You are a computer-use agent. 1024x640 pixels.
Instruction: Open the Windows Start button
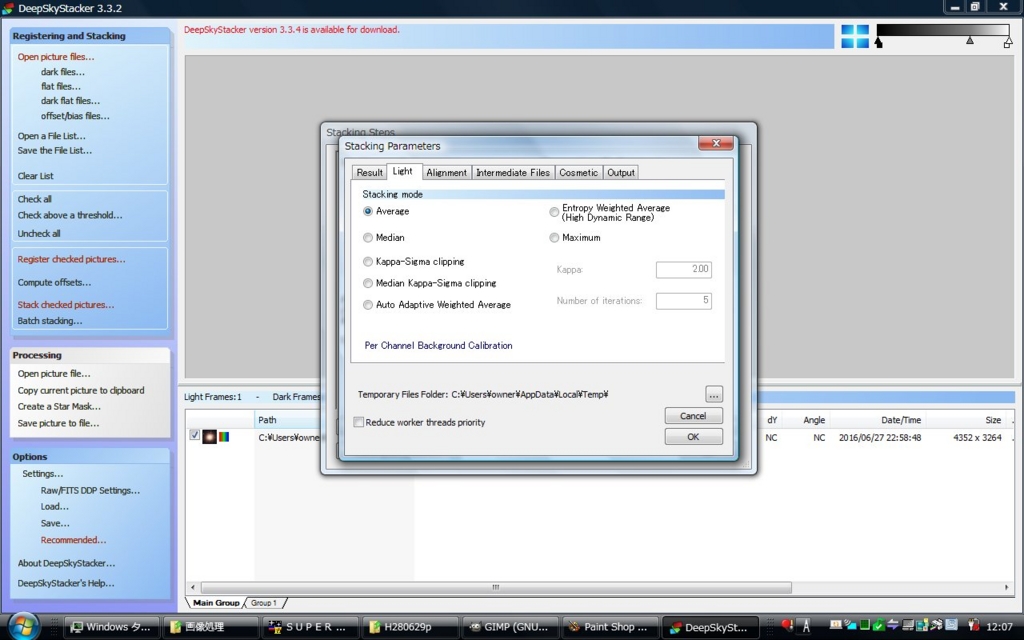(24, 626)
